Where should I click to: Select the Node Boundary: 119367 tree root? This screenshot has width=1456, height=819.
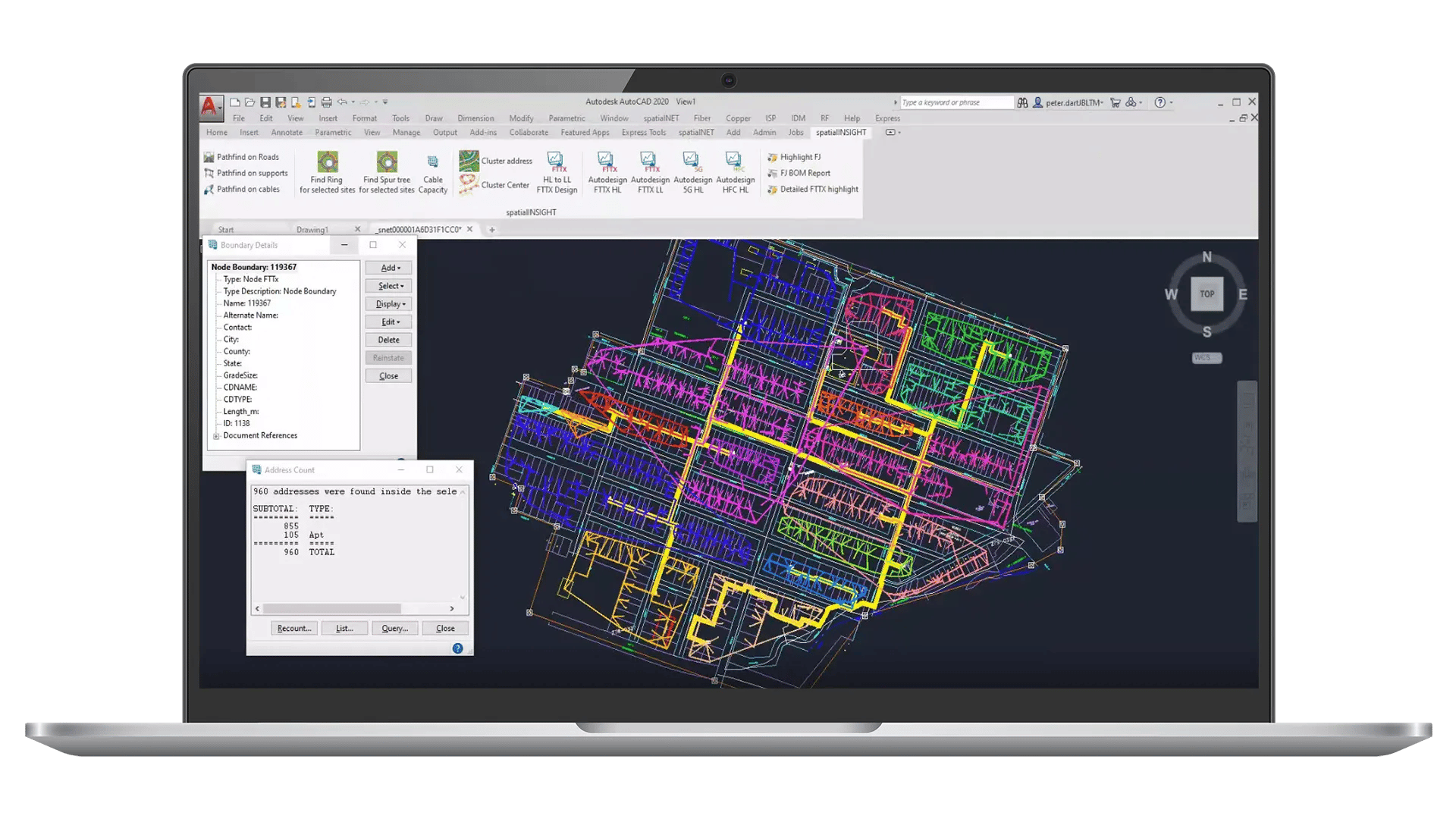point(254,267)
